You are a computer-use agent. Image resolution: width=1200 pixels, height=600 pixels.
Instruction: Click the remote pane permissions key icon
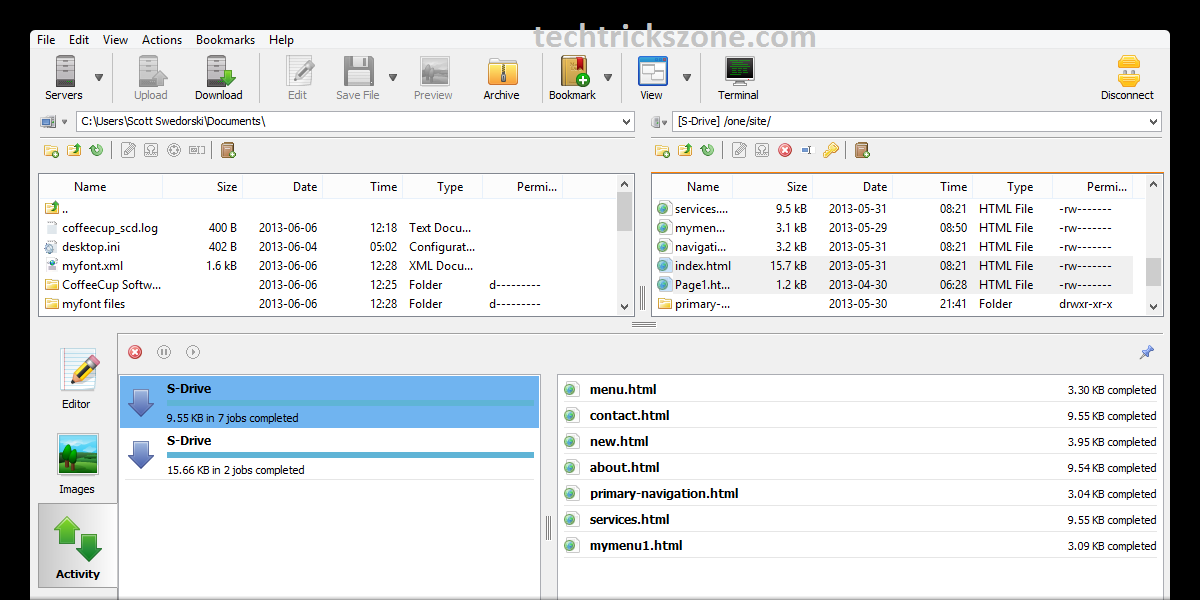831,150
